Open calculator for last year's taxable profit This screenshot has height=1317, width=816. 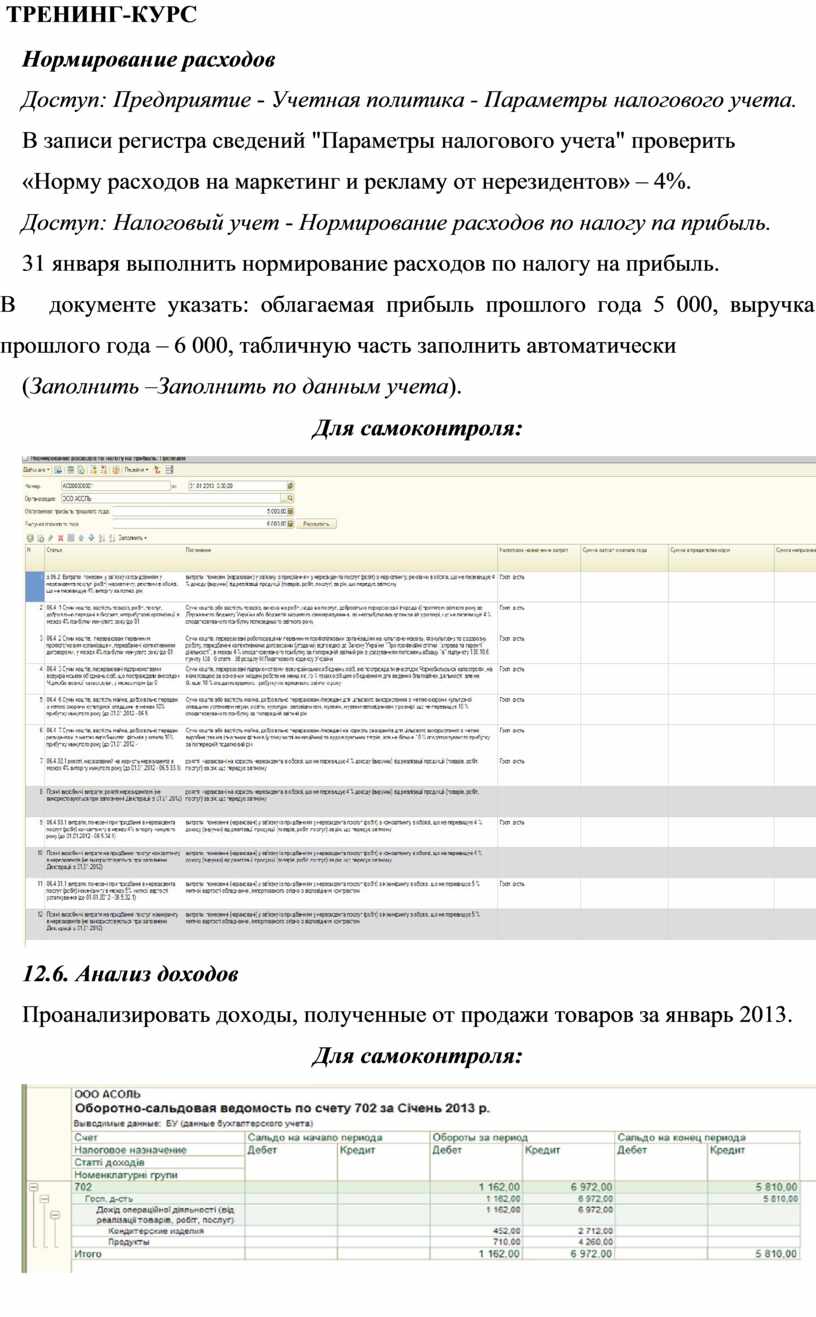(290, 510)
